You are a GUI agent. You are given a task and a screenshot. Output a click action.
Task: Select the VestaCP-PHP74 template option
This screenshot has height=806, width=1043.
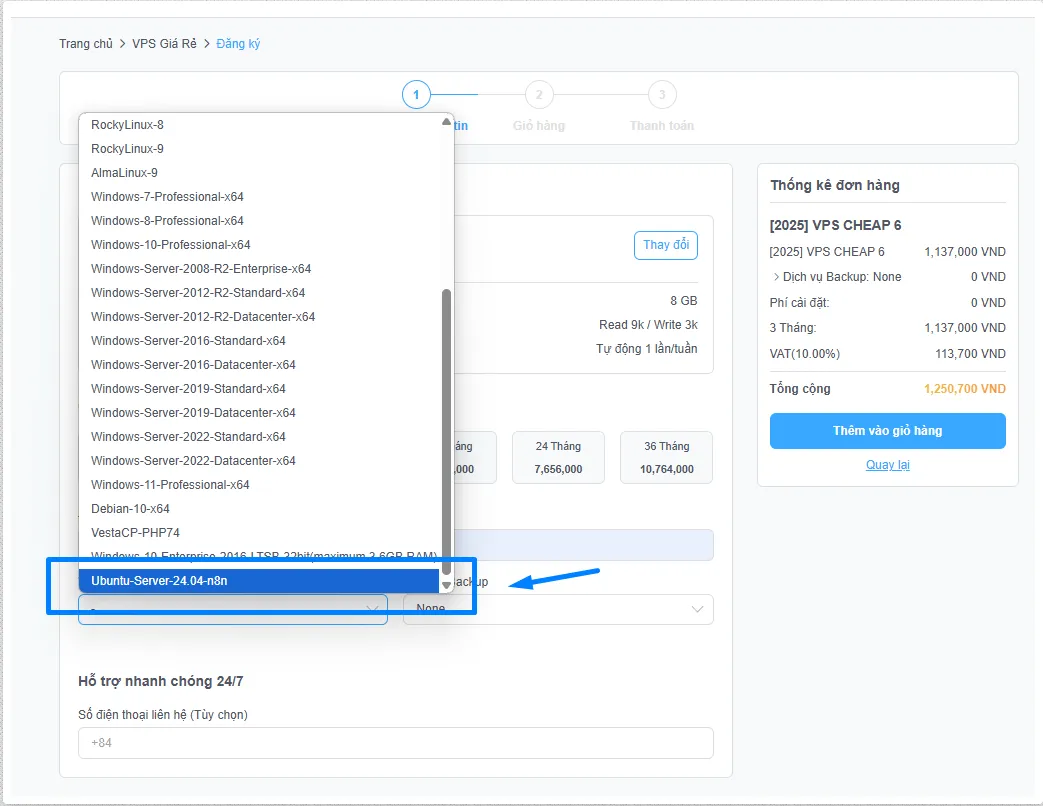[135, 533]
